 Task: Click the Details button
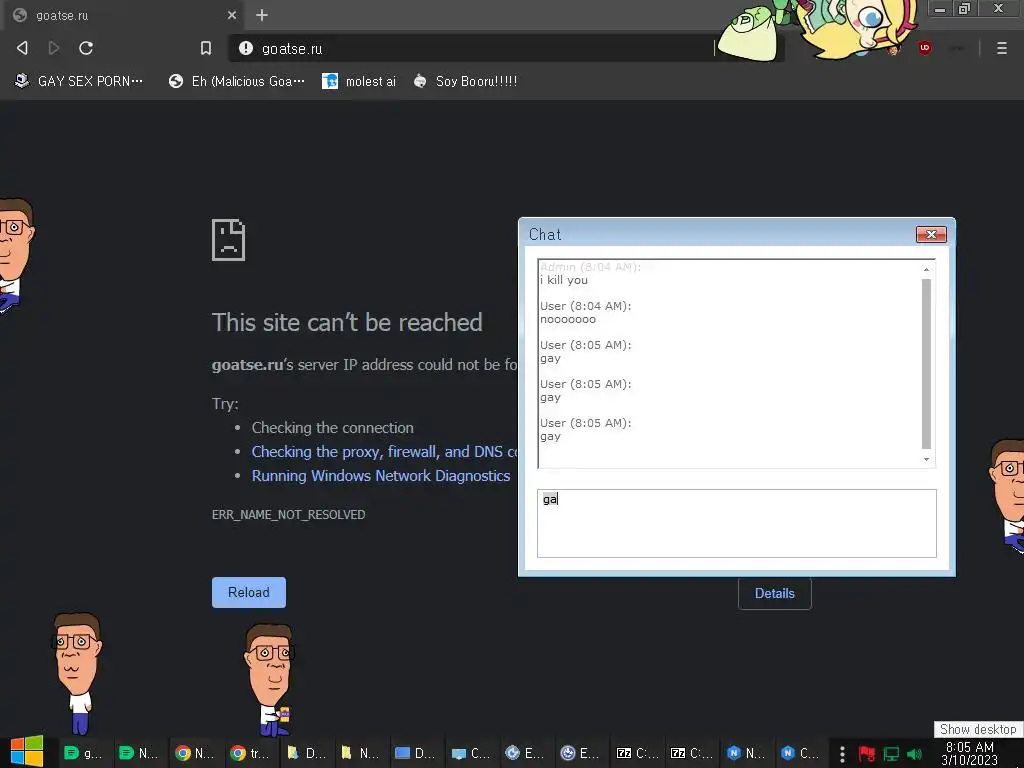[x=775, y=593]
